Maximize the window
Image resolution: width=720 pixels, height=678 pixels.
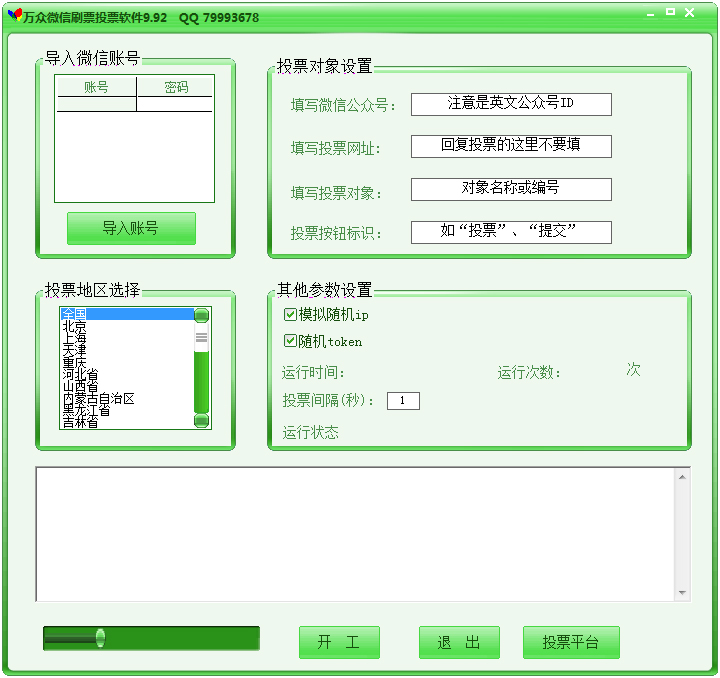[x=670, y=12]
